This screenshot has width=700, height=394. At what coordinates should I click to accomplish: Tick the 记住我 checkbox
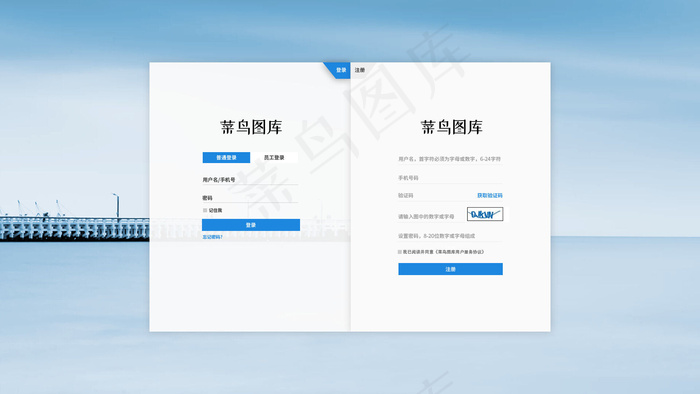[205, 210]
